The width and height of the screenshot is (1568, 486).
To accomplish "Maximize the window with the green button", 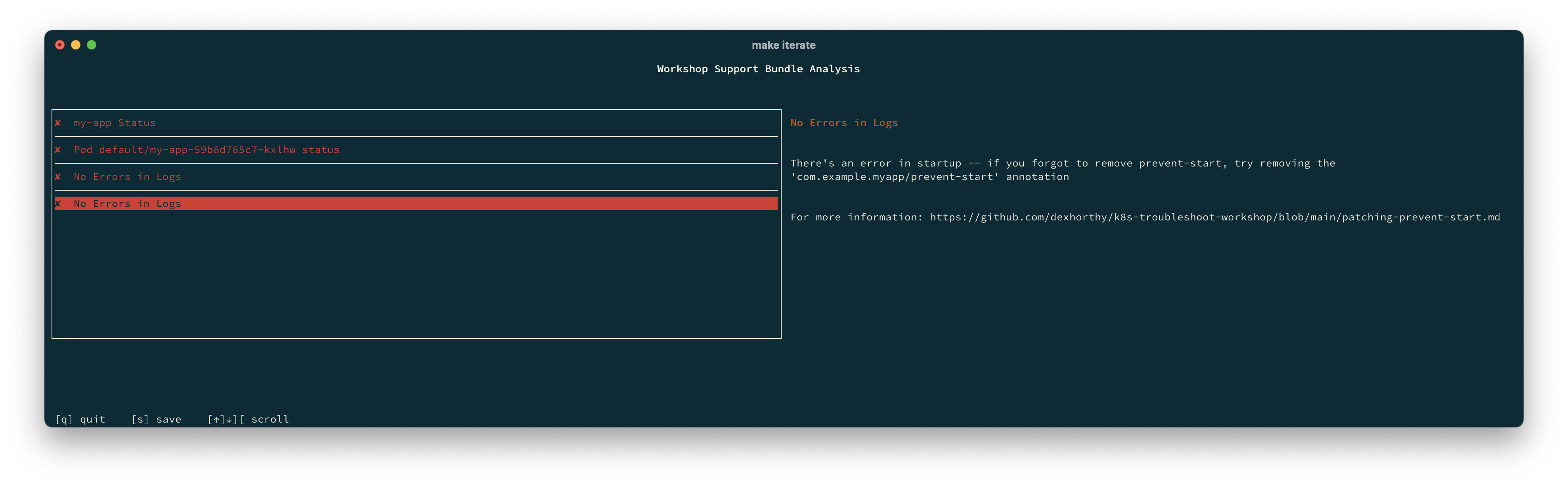I will 91,45.
